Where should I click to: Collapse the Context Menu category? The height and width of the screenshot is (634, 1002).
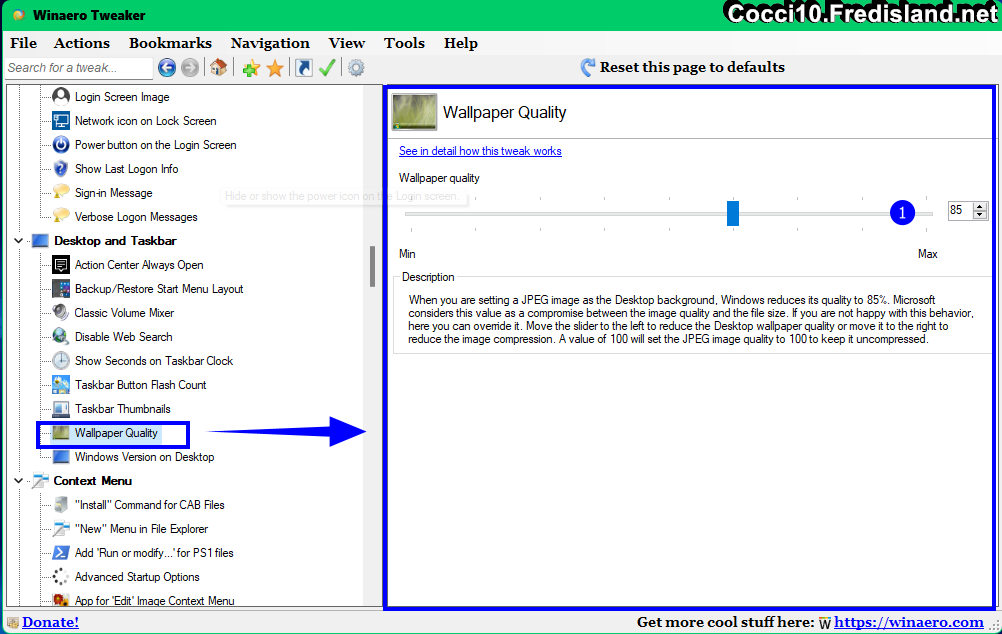(x=19, y=481)
